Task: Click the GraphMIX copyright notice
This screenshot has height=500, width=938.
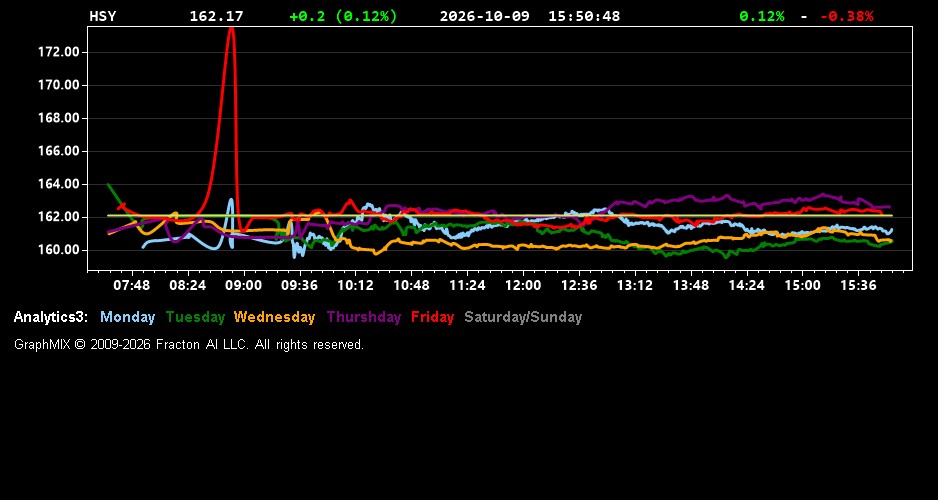Action: tap(189, 344)
